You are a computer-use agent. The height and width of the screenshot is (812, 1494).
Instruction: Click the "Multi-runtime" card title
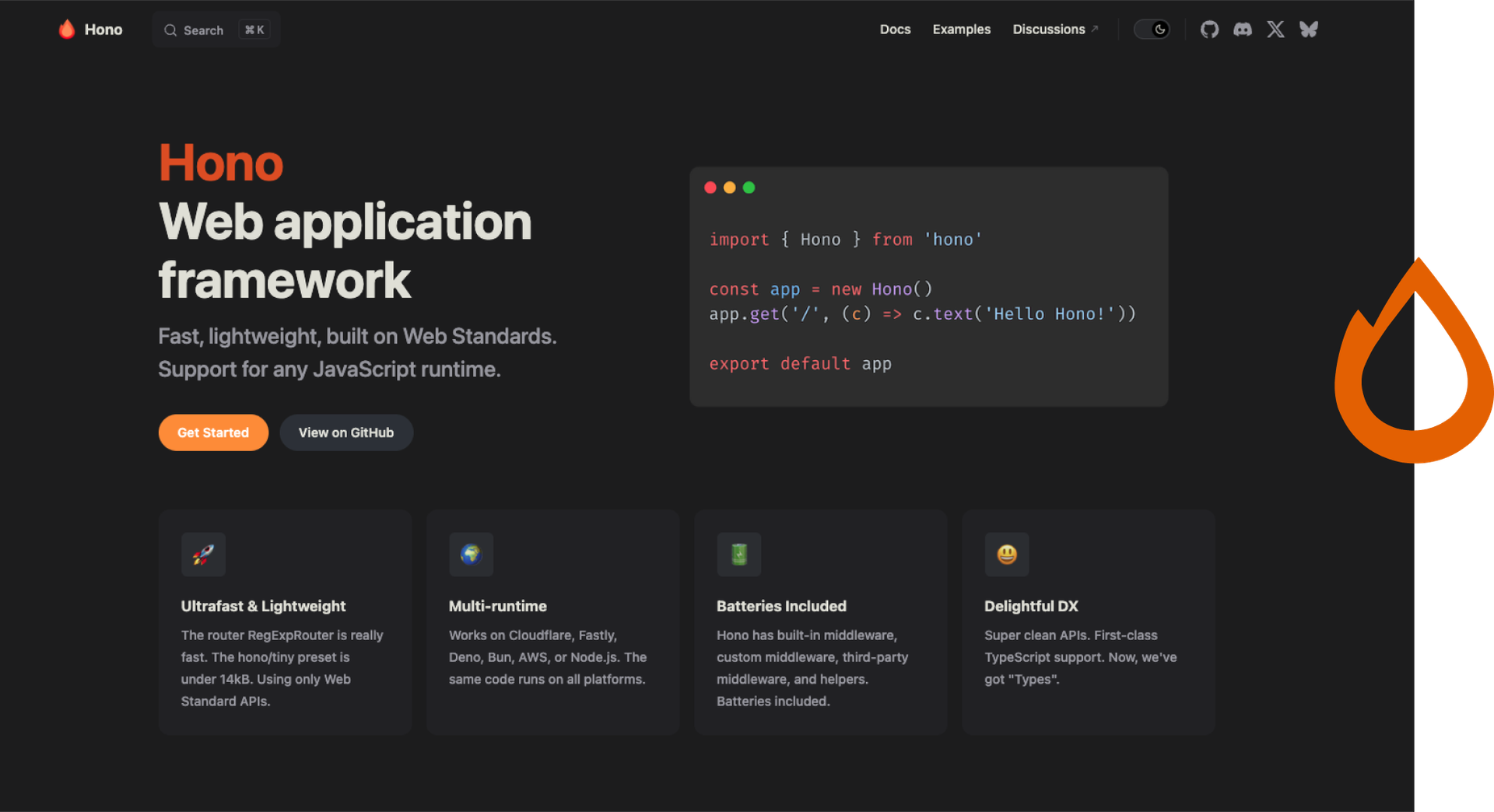tap(498, 606)
